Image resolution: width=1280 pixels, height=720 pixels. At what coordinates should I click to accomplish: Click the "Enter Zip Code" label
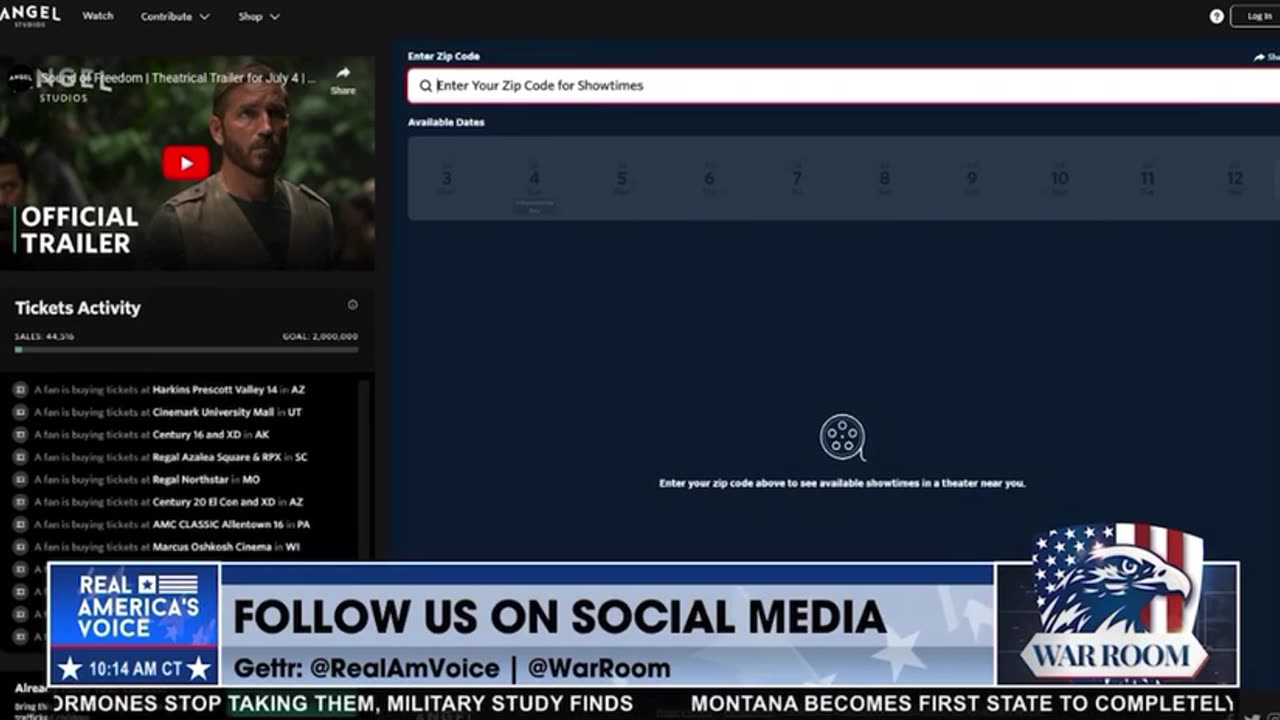click(443, 56)
